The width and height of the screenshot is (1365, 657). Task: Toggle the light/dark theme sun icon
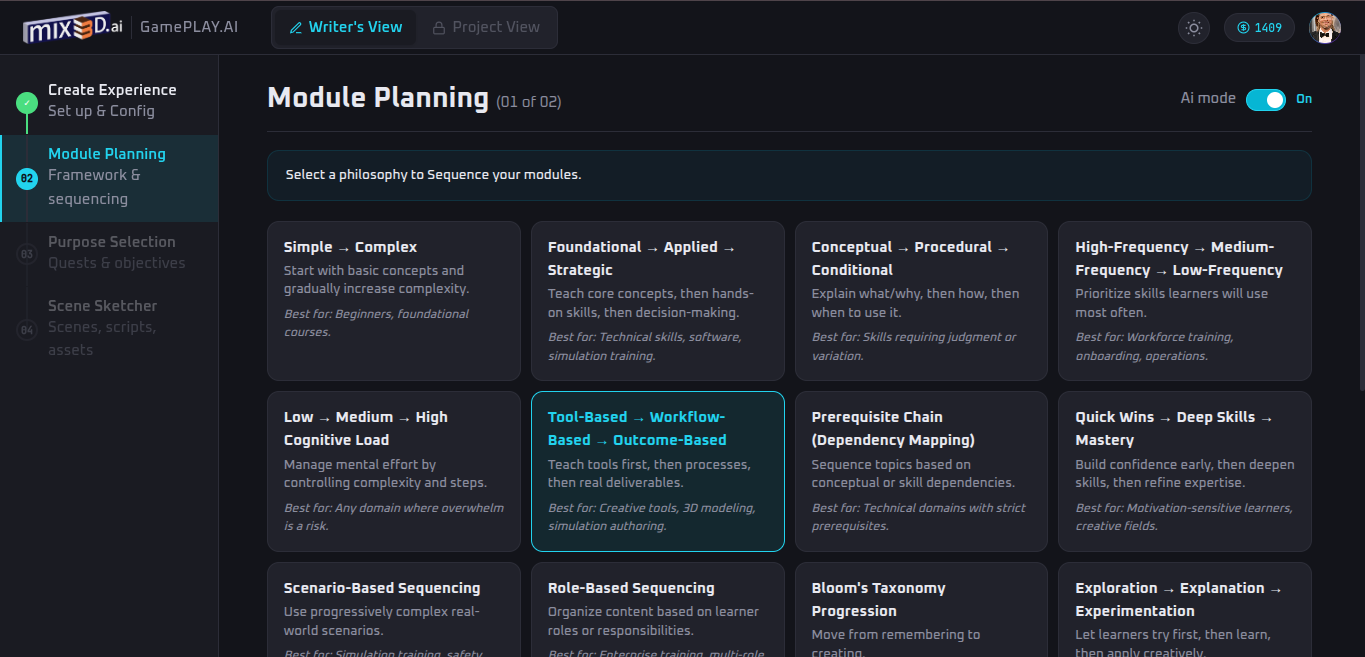point(1193,28)
